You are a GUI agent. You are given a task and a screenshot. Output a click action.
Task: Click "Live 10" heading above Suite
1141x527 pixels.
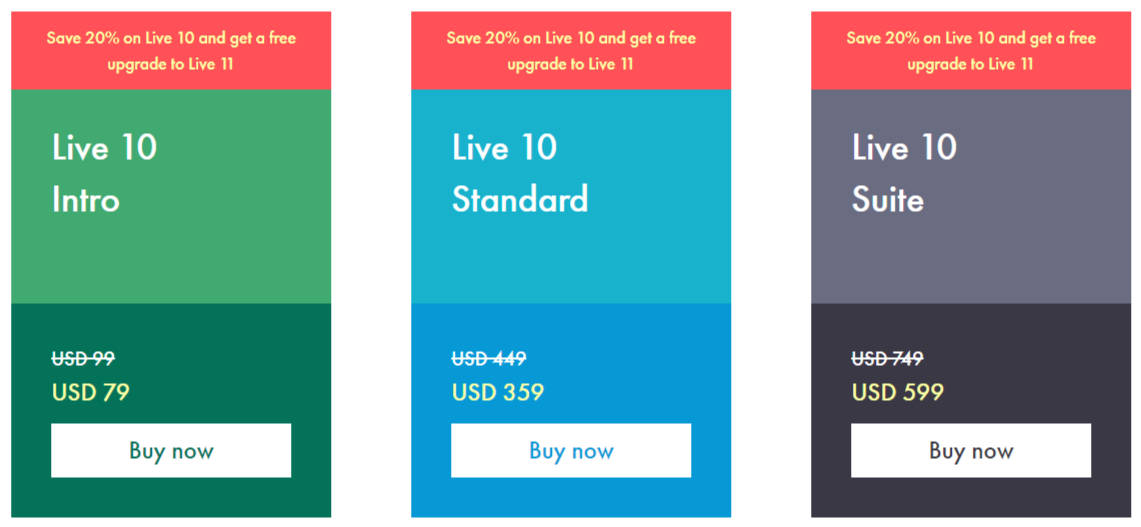coord(905,148)
